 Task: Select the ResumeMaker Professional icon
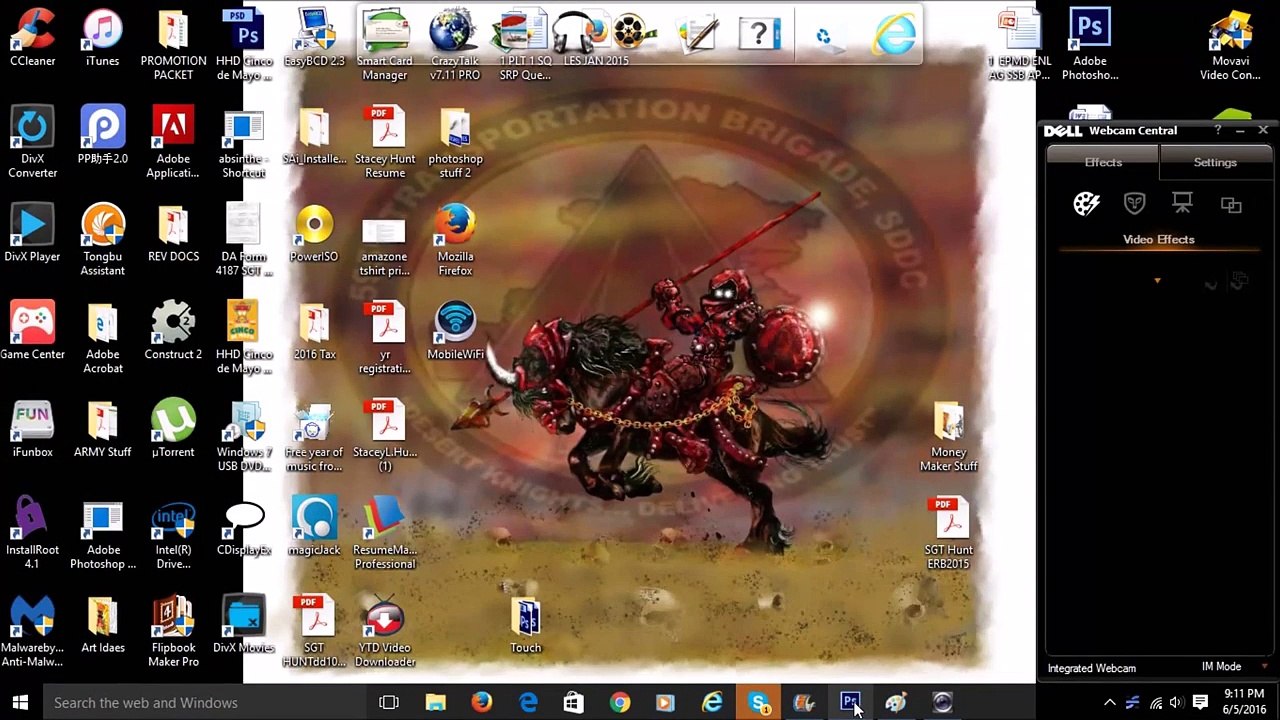coord(385,534)
